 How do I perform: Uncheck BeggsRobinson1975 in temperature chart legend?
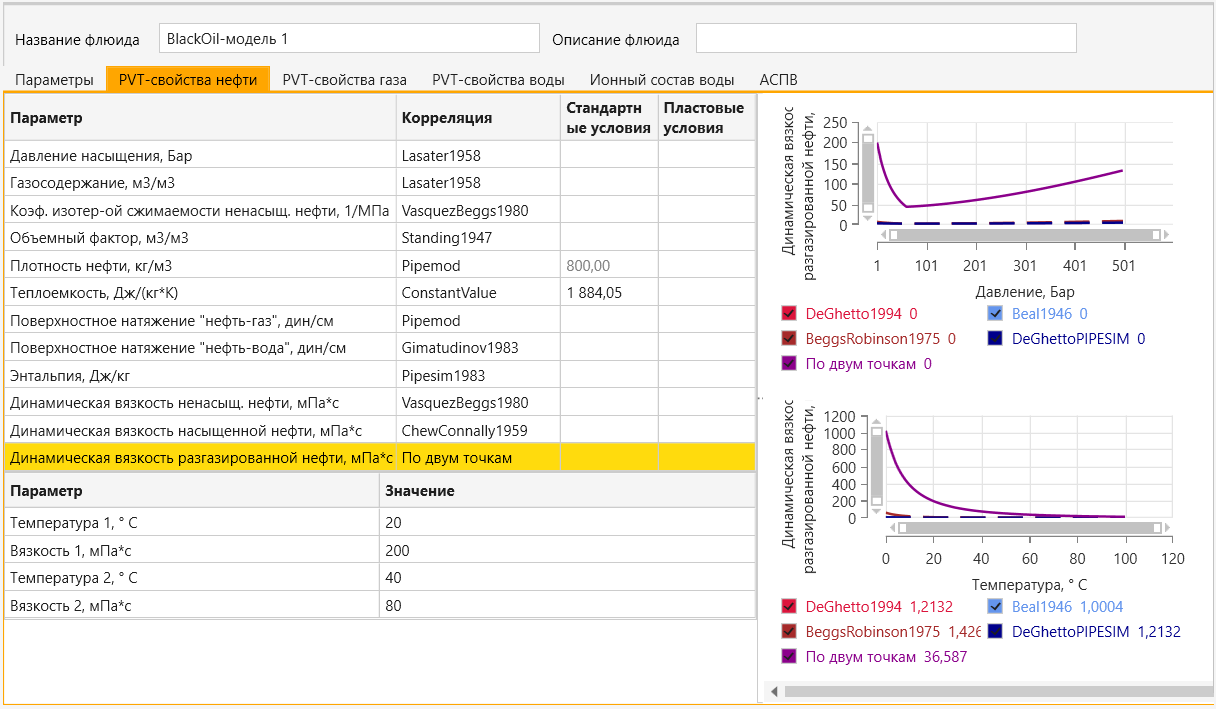[789, 632]
